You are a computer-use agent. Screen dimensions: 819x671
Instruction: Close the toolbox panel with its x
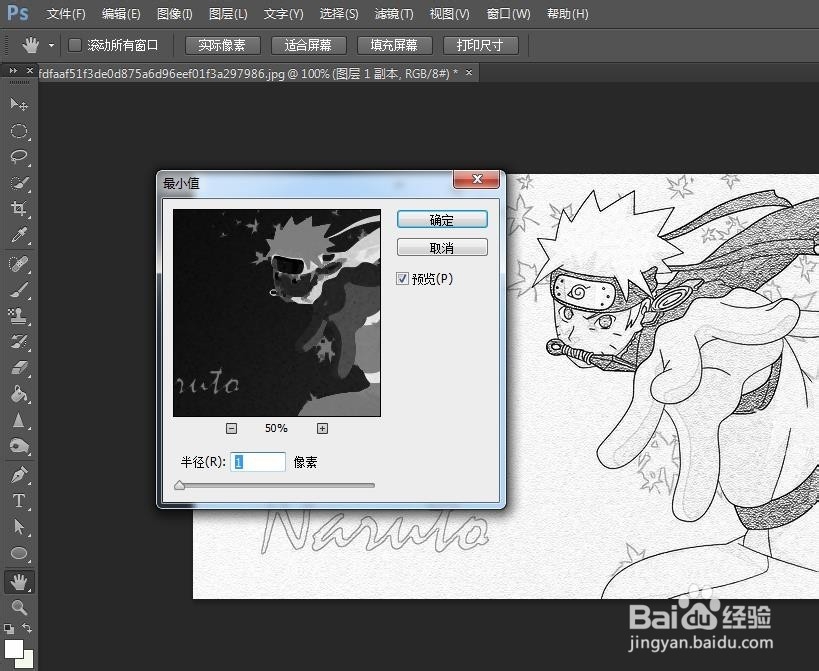30,70
